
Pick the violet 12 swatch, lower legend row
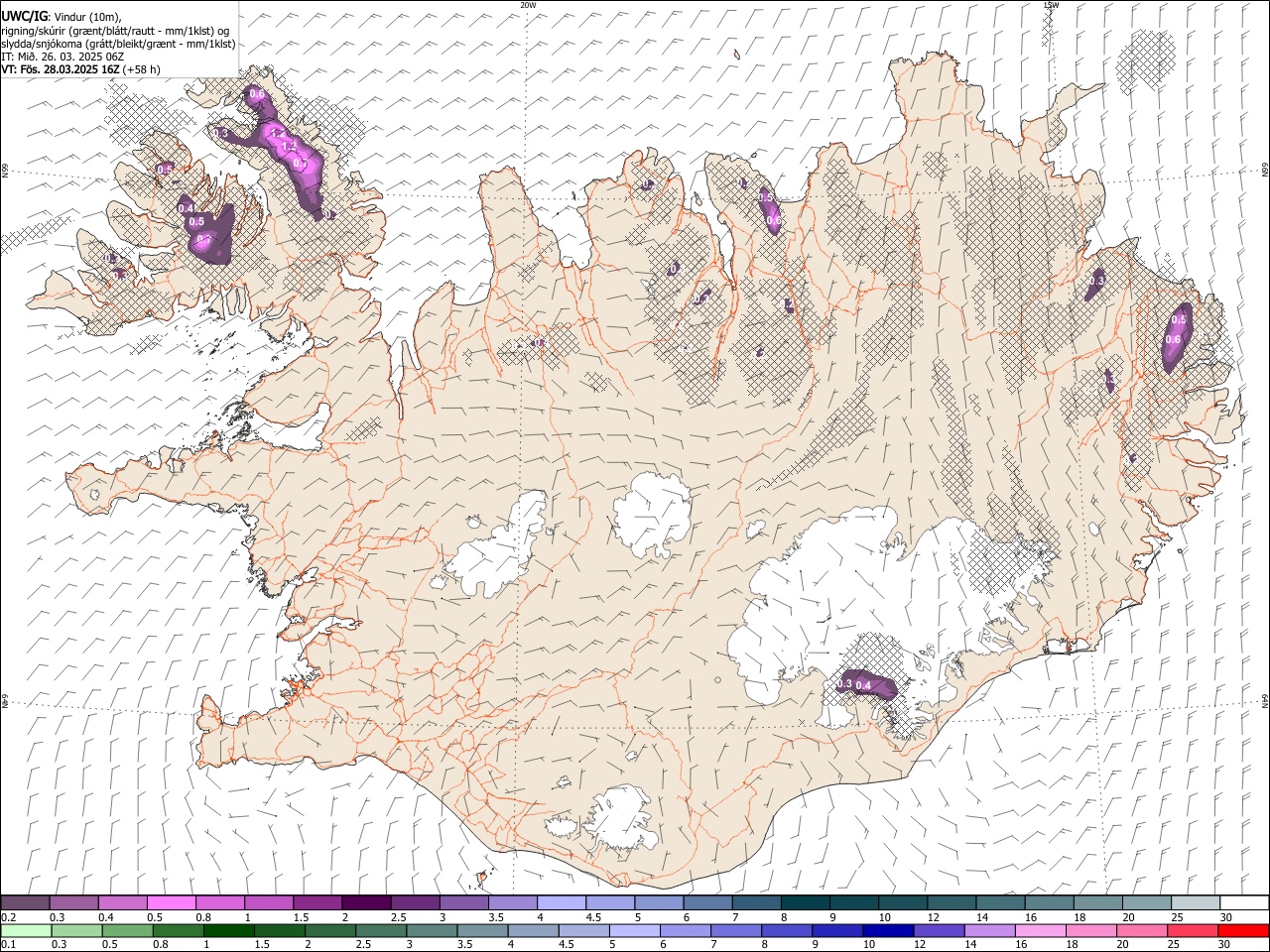coord(938,930)
